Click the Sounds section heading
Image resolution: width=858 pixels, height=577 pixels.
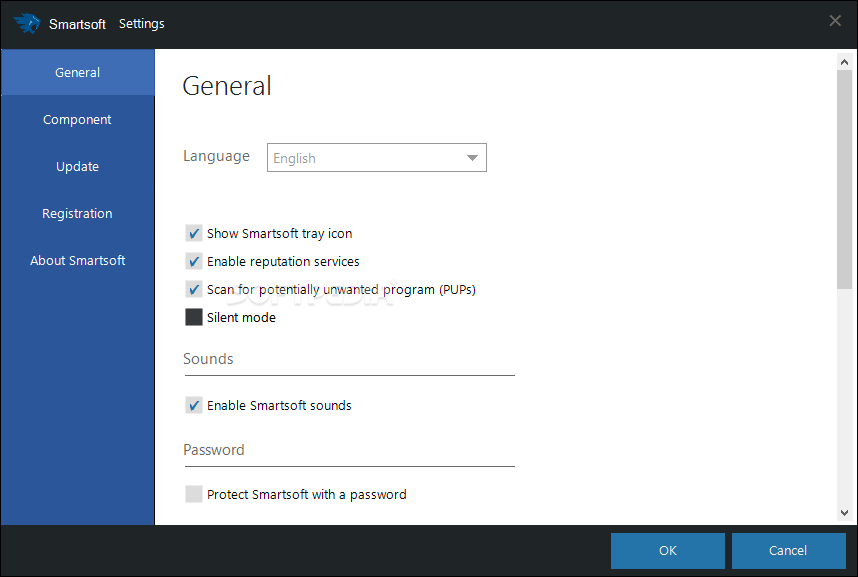click(208, 359)
